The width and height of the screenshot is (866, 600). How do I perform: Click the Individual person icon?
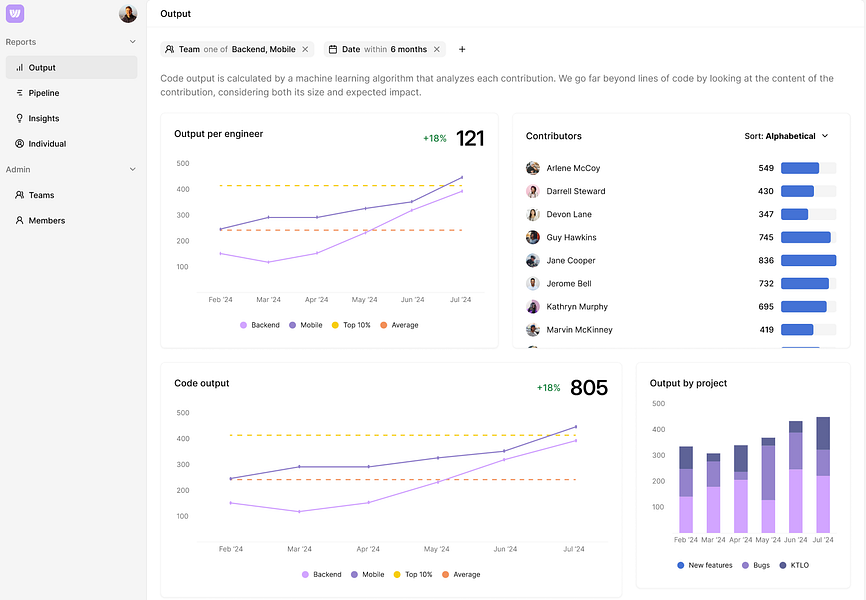tap(19, 144)
